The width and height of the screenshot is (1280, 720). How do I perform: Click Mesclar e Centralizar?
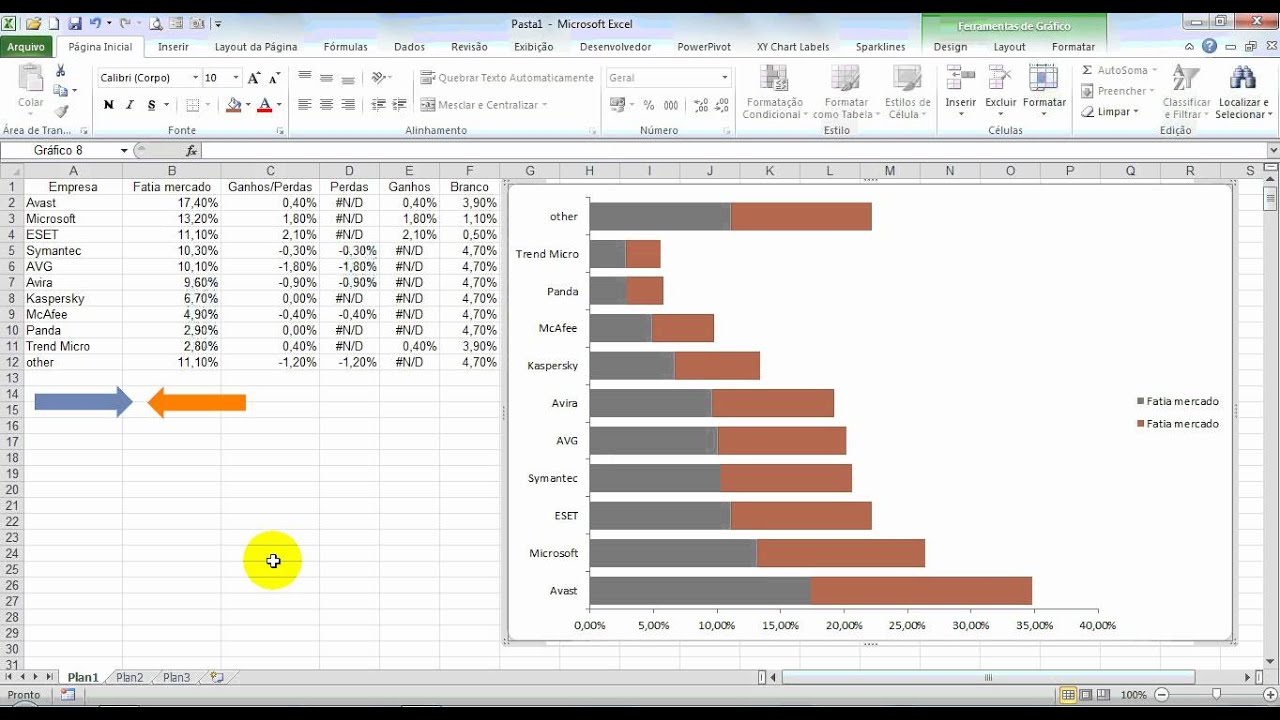click(x=484, y=105)
